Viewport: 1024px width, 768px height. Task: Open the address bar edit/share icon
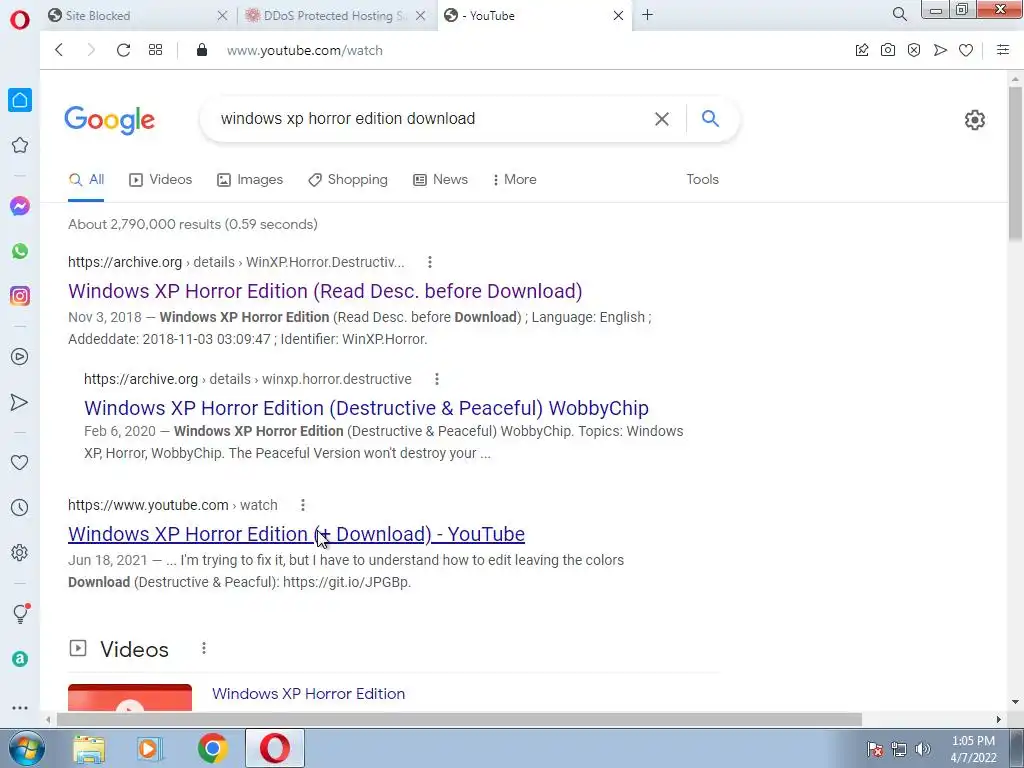pyautogui.click(x=862, y=50)
